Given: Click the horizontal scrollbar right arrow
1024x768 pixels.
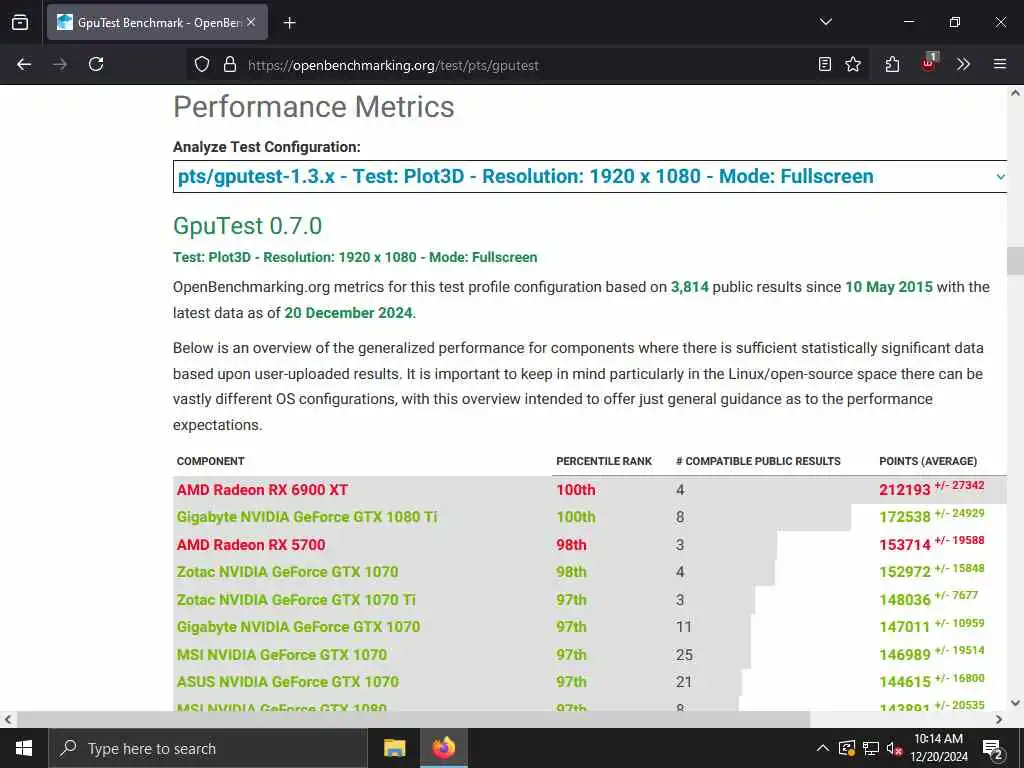Looking at the screenshot, I should 999,720.
